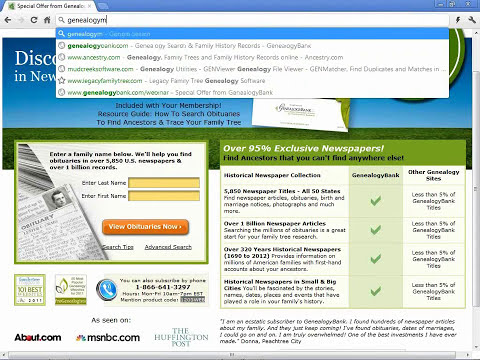Click the checkmark for Small & Big Cities row
Viewport: 480px width, 360px height.
(376, 291)
